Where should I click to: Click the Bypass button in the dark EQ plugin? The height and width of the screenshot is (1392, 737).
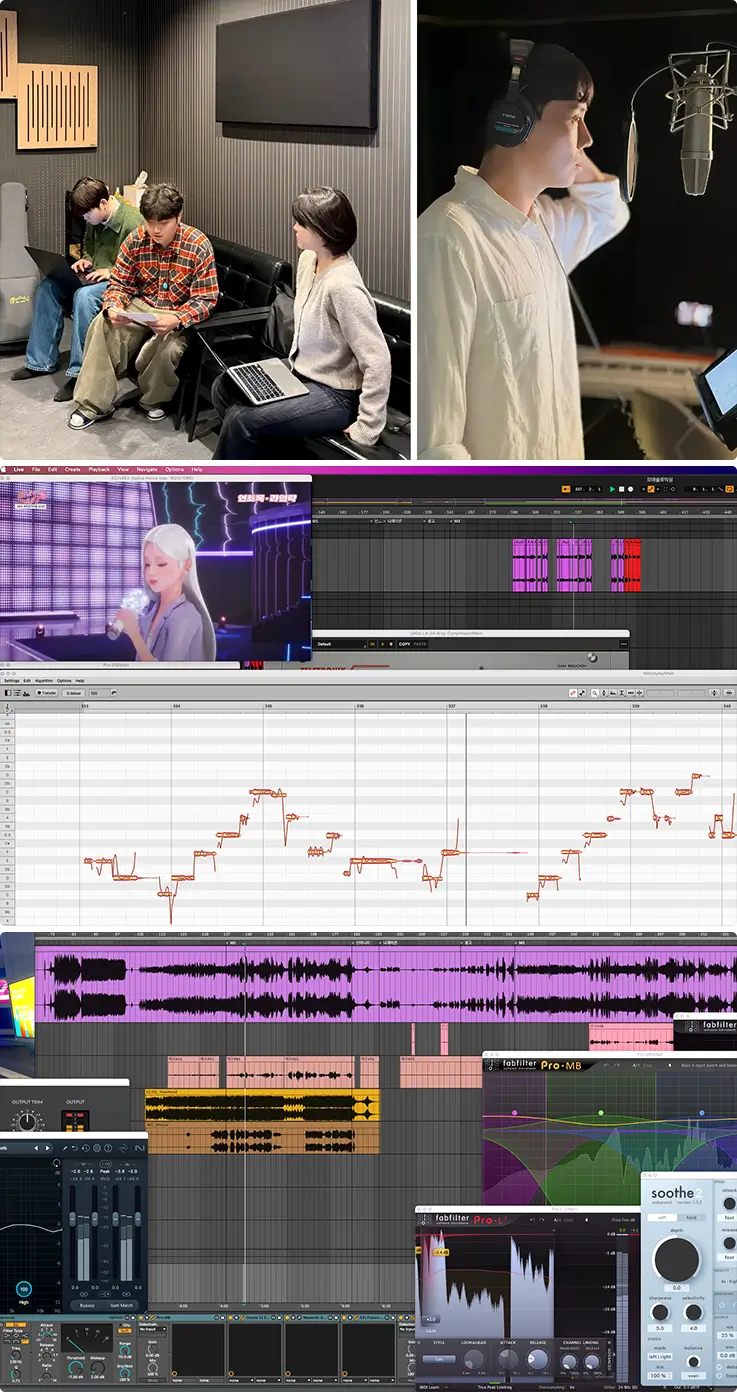[x=87, y=1305]
